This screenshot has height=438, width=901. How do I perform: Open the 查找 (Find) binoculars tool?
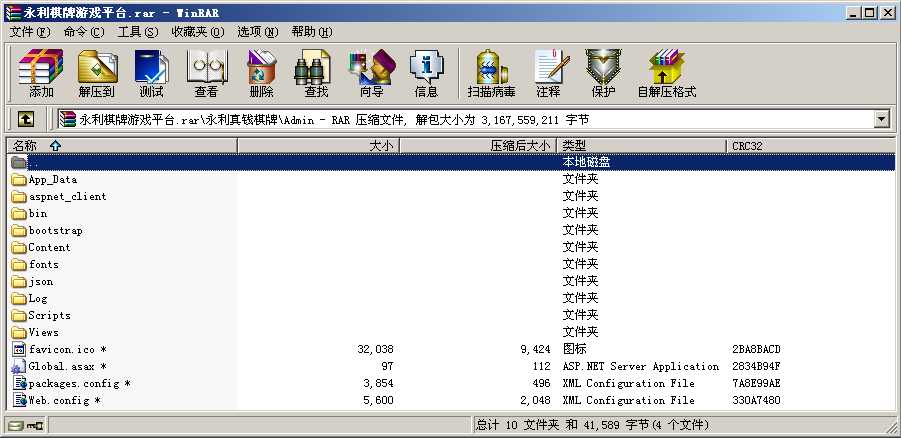tap(315, 73)
